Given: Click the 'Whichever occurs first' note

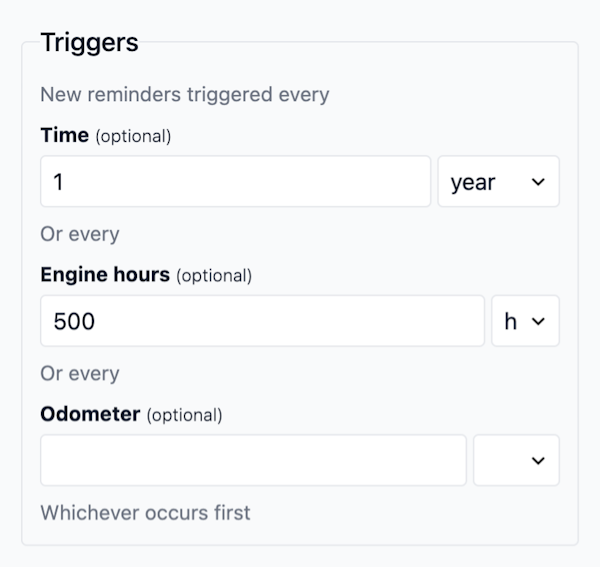Looking at the screenshot, I should pyautogui.click(x=145, y=513).
